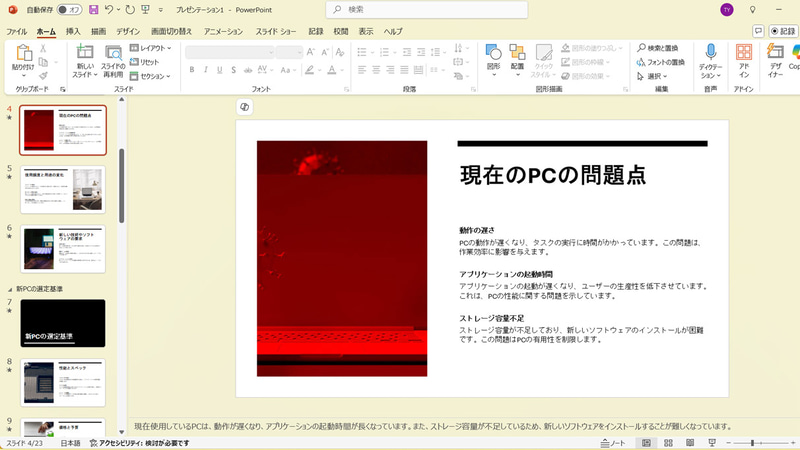This screenshot has height=450, width=800.
Task: Open the ヘルプ tab
Action: [393, 32]
